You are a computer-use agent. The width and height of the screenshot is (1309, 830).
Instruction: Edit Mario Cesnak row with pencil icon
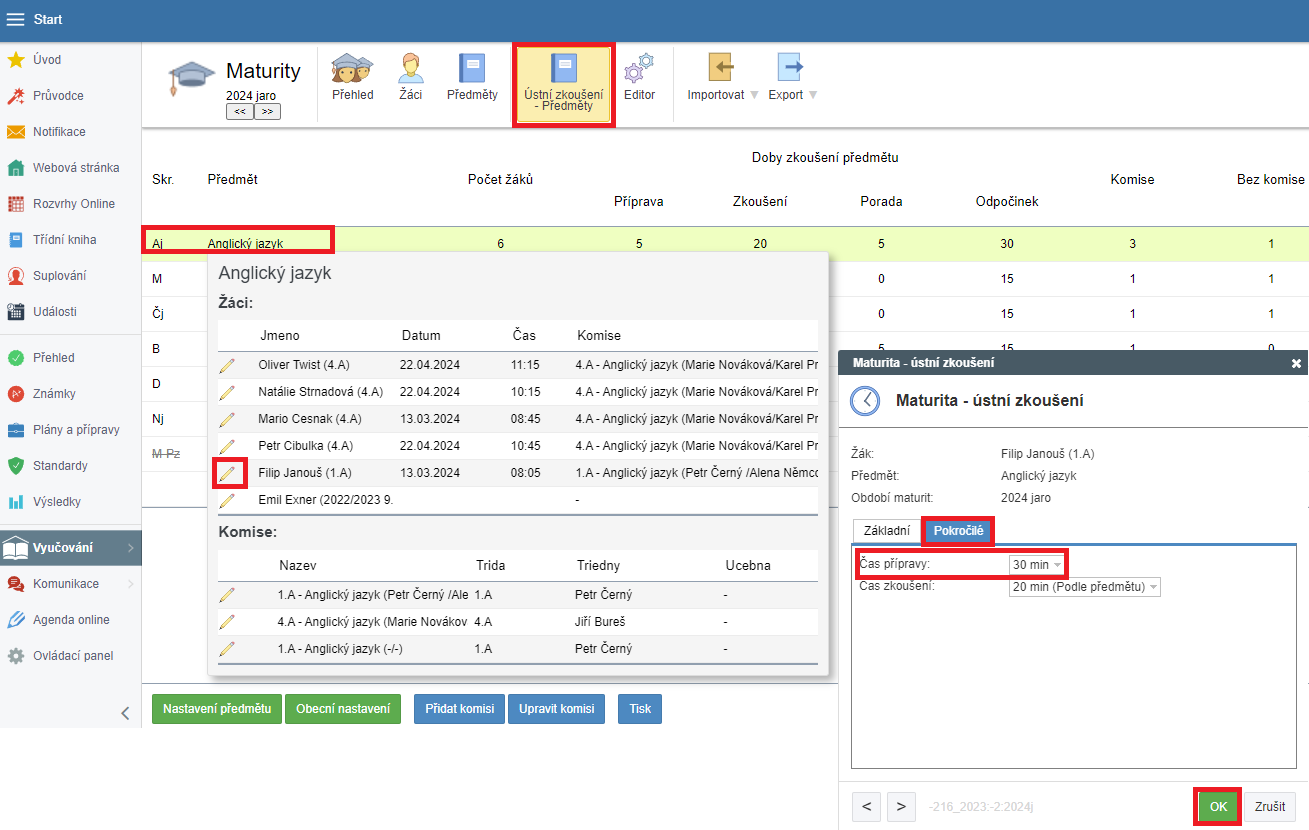(227, 419)
